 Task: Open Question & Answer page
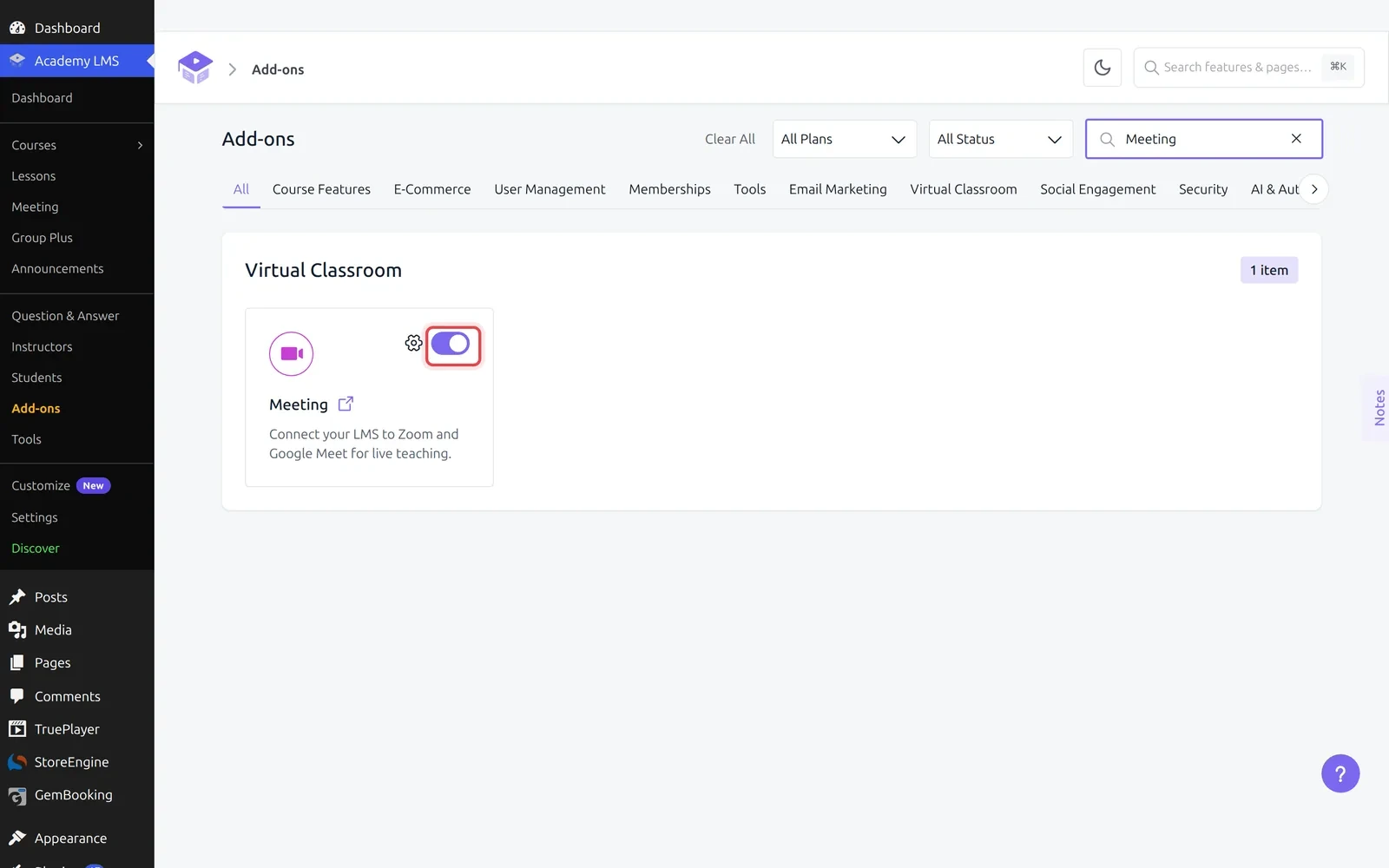[x=65, y=316]
